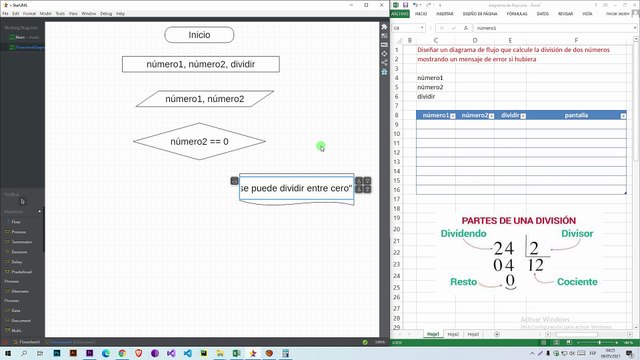Switch to the Hoja3 sheet tab
Screen dimensions: 640x360
[x=473, y=334]
